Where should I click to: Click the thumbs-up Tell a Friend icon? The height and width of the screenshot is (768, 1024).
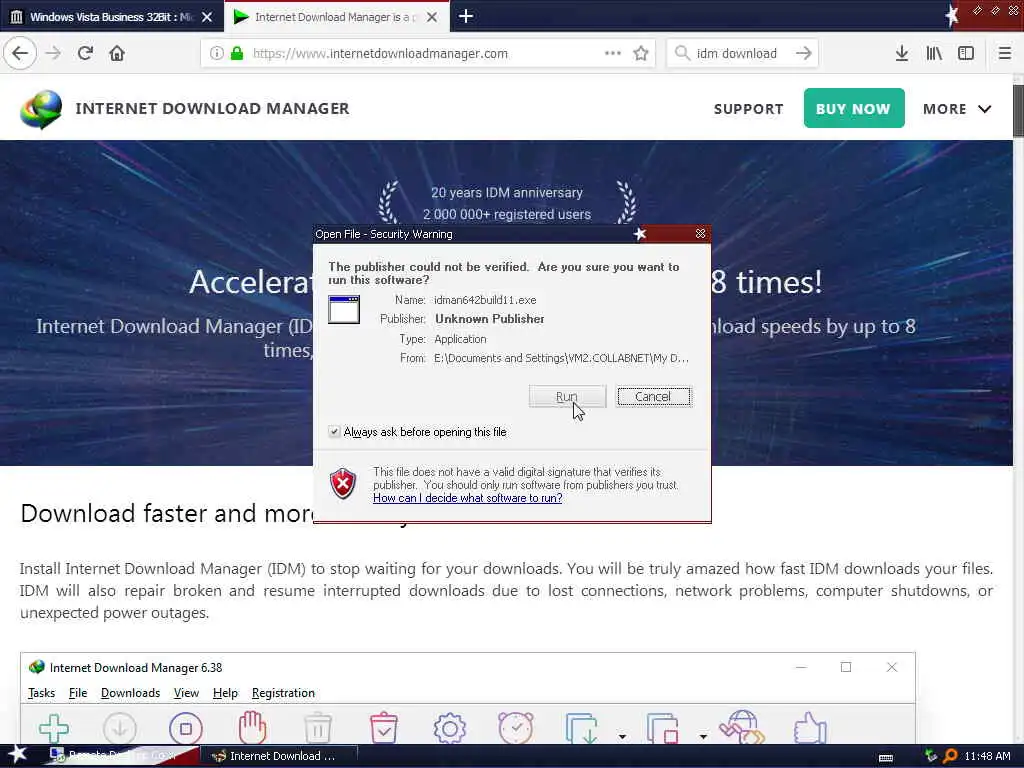tap(810, 728)
